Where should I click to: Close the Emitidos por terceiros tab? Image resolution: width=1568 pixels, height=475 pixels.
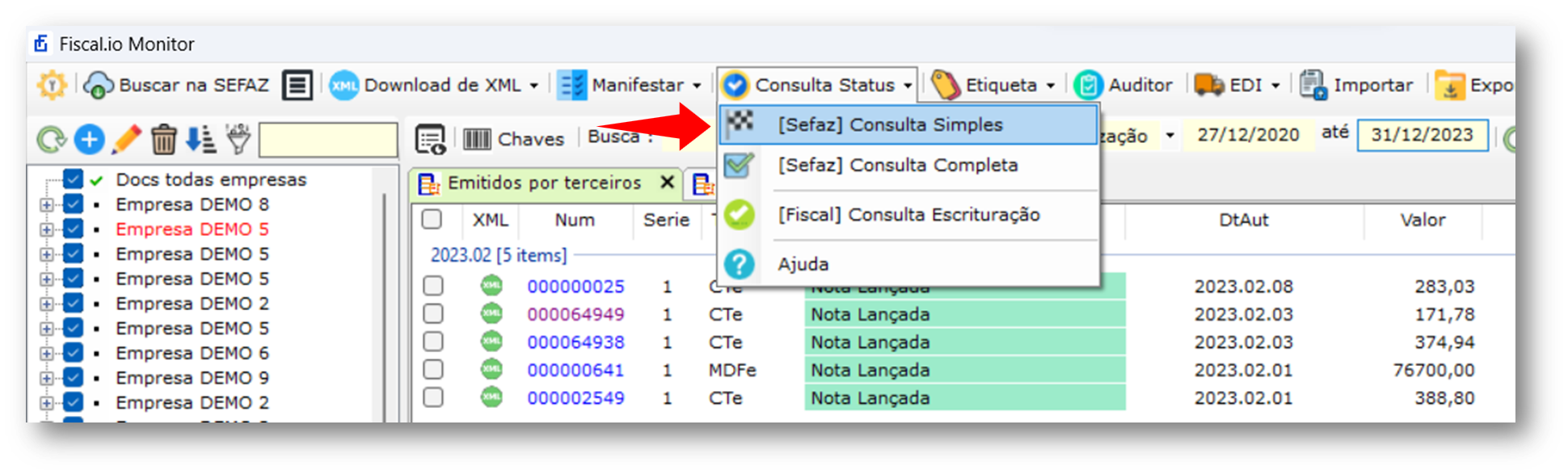pyautogui.click(x=667, y=183)
